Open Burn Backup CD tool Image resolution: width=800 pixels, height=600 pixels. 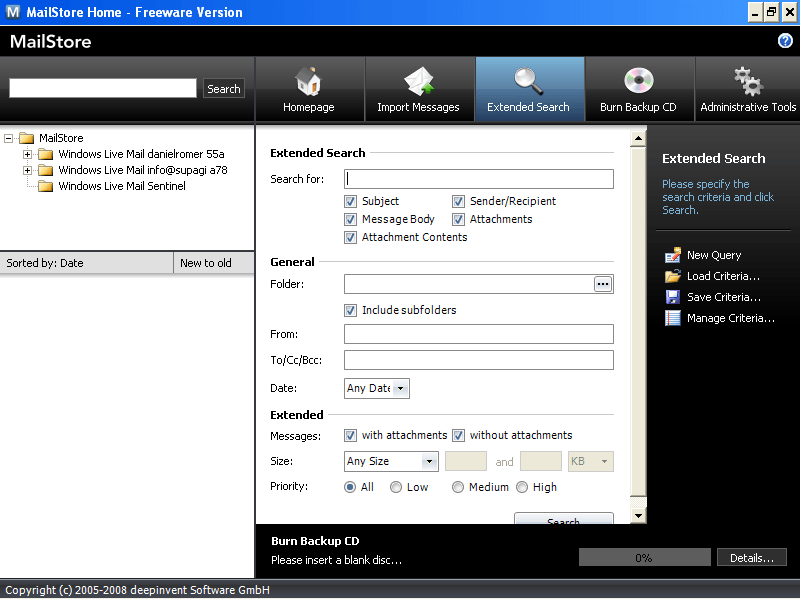pyautogui.click(x=639, y=88)
